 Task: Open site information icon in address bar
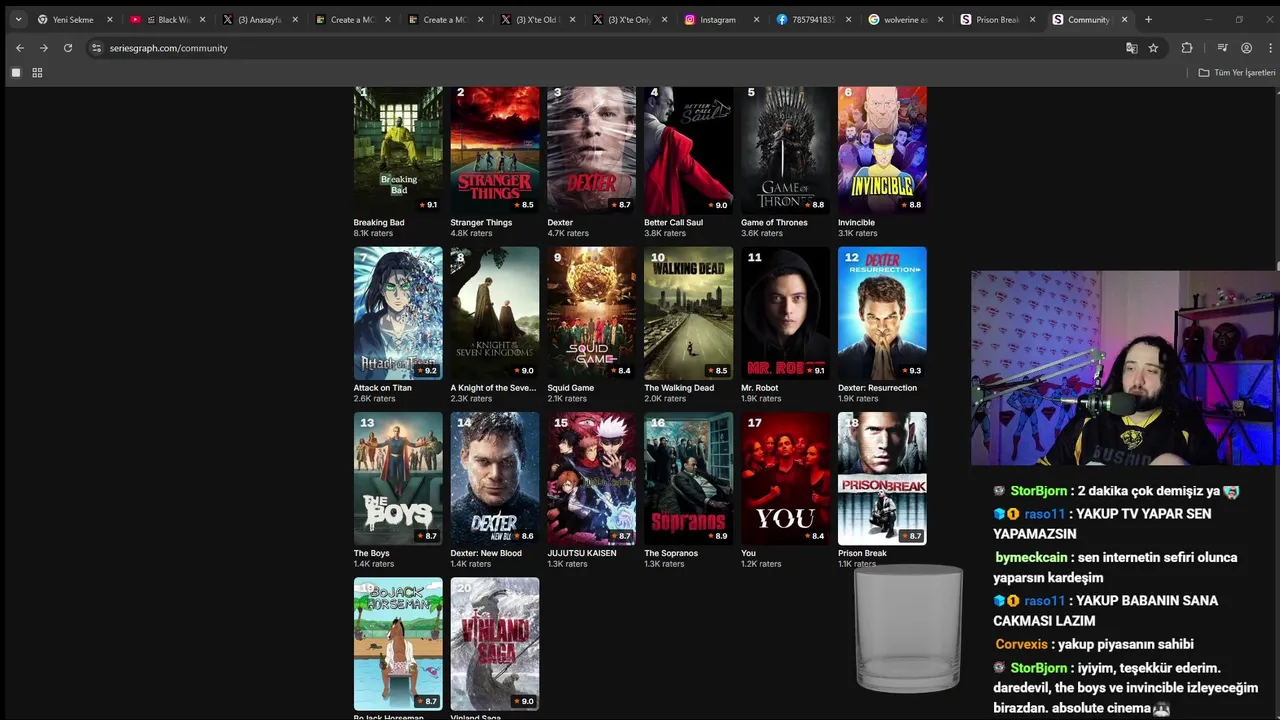click(96, 48)
